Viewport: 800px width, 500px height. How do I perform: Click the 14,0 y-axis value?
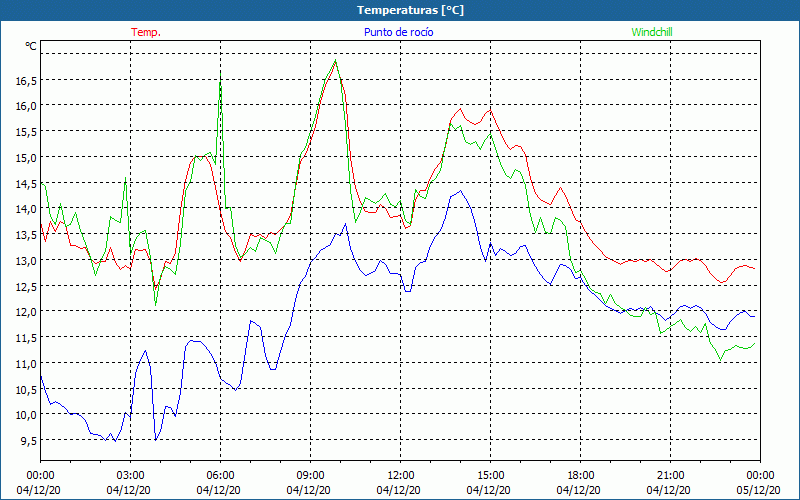pos(25,209)
